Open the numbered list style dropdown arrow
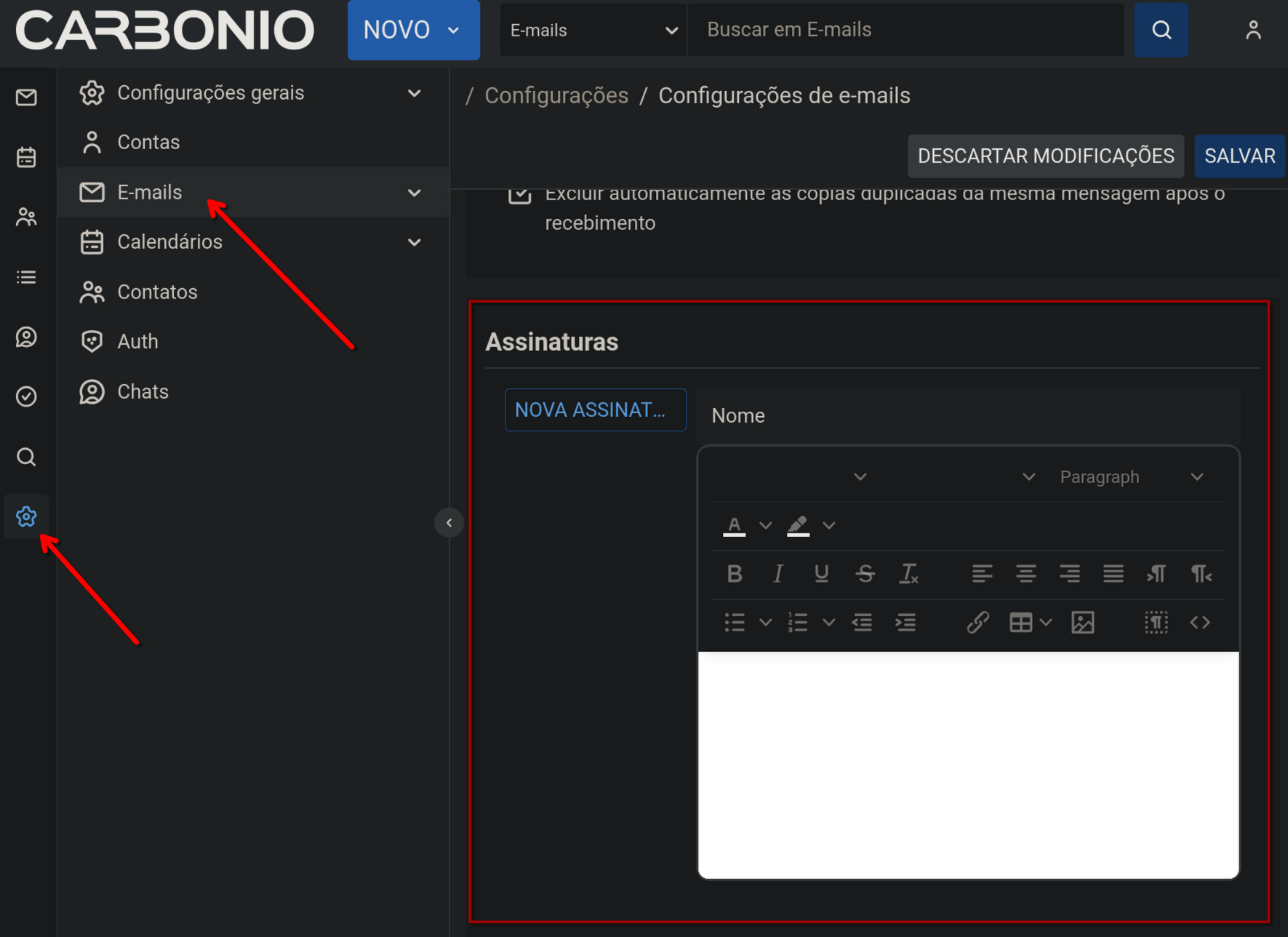The image size is (1288, 937). [x=828, y=623]
